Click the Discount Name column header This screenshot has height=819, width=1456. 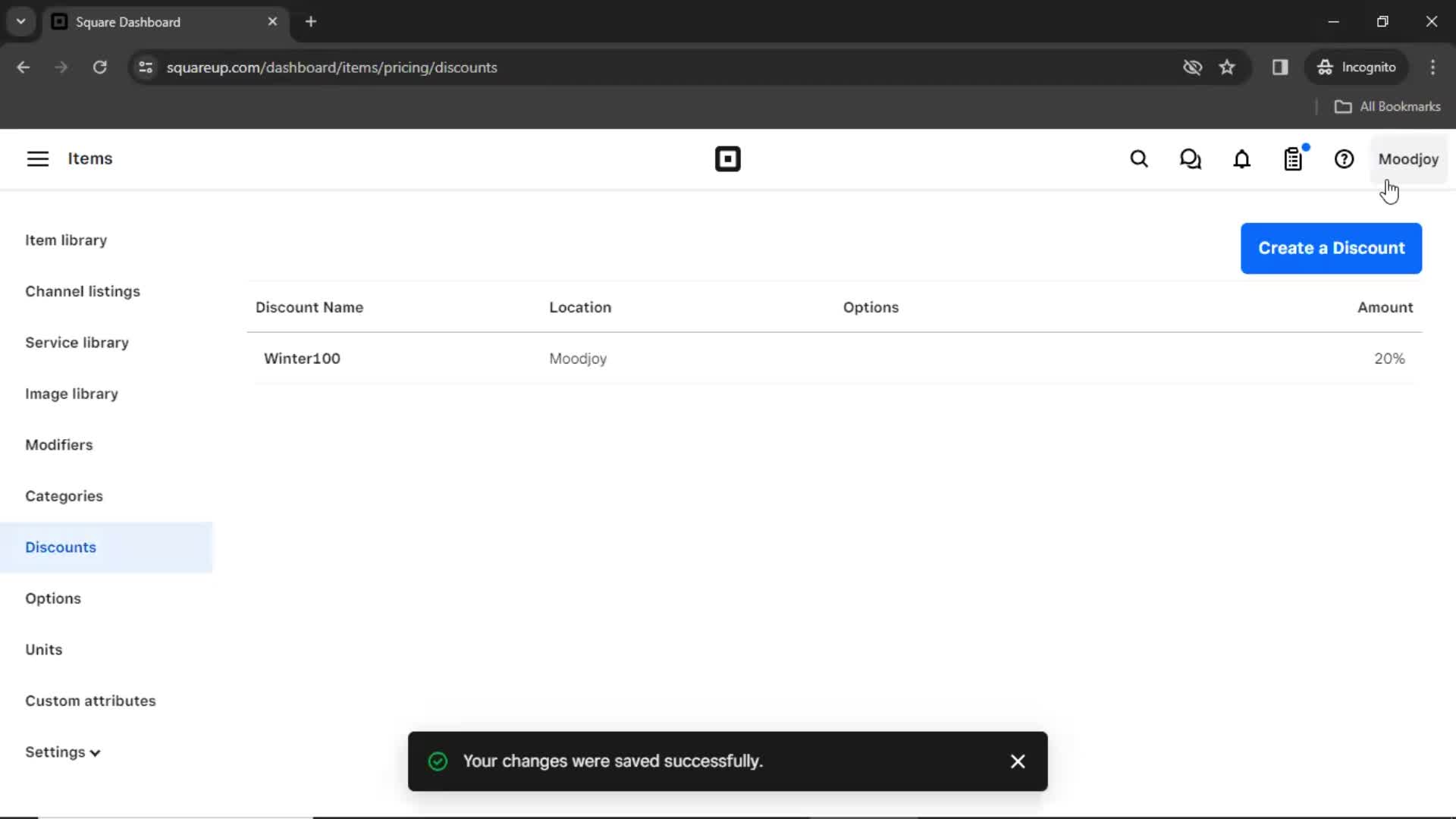tap(309, 307)
